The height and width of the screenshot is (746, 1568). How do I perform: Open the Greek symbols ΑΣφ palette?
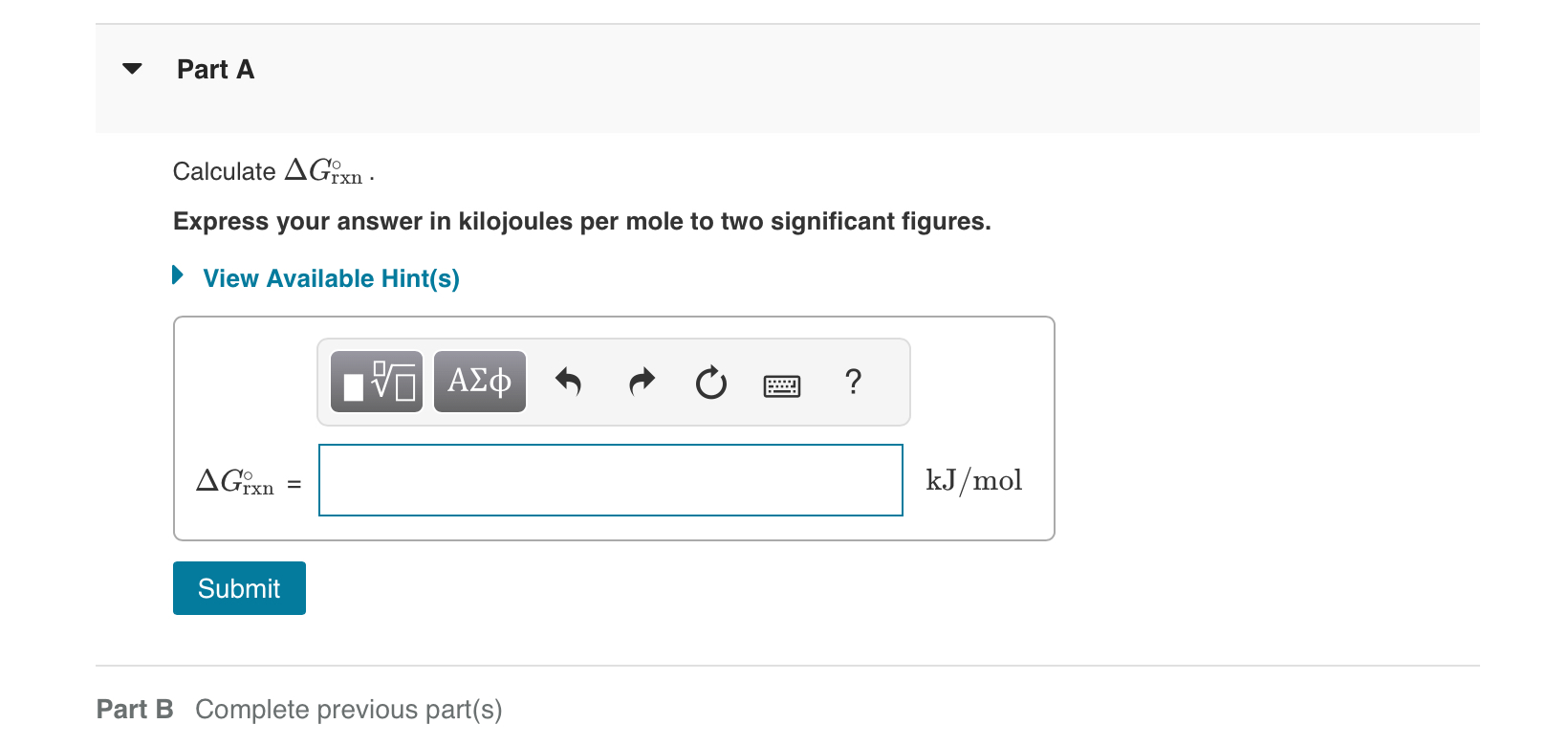pos(479,382)
